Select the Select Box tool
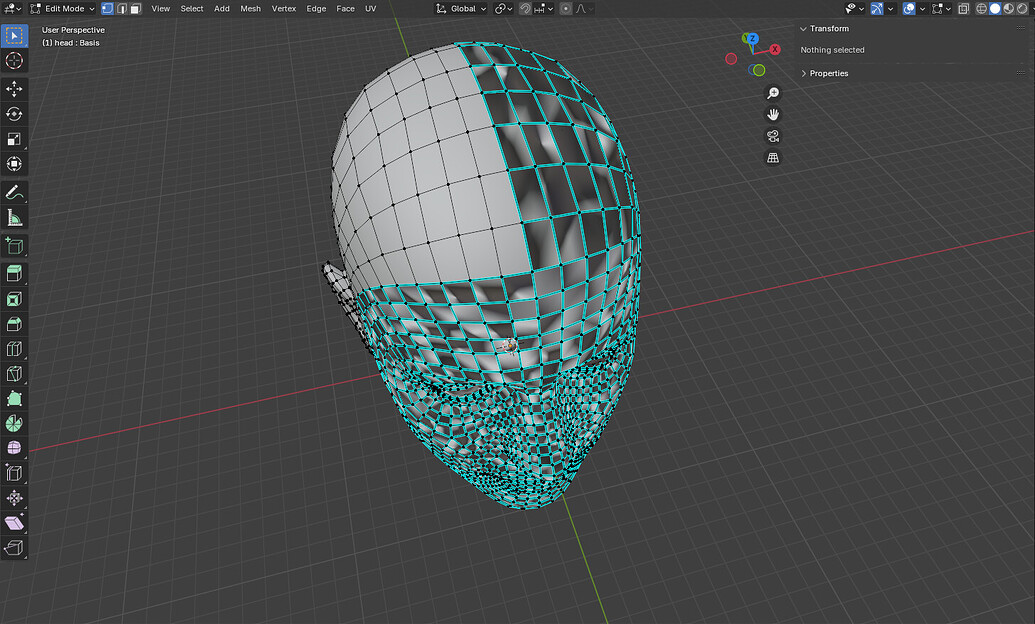 14,36
